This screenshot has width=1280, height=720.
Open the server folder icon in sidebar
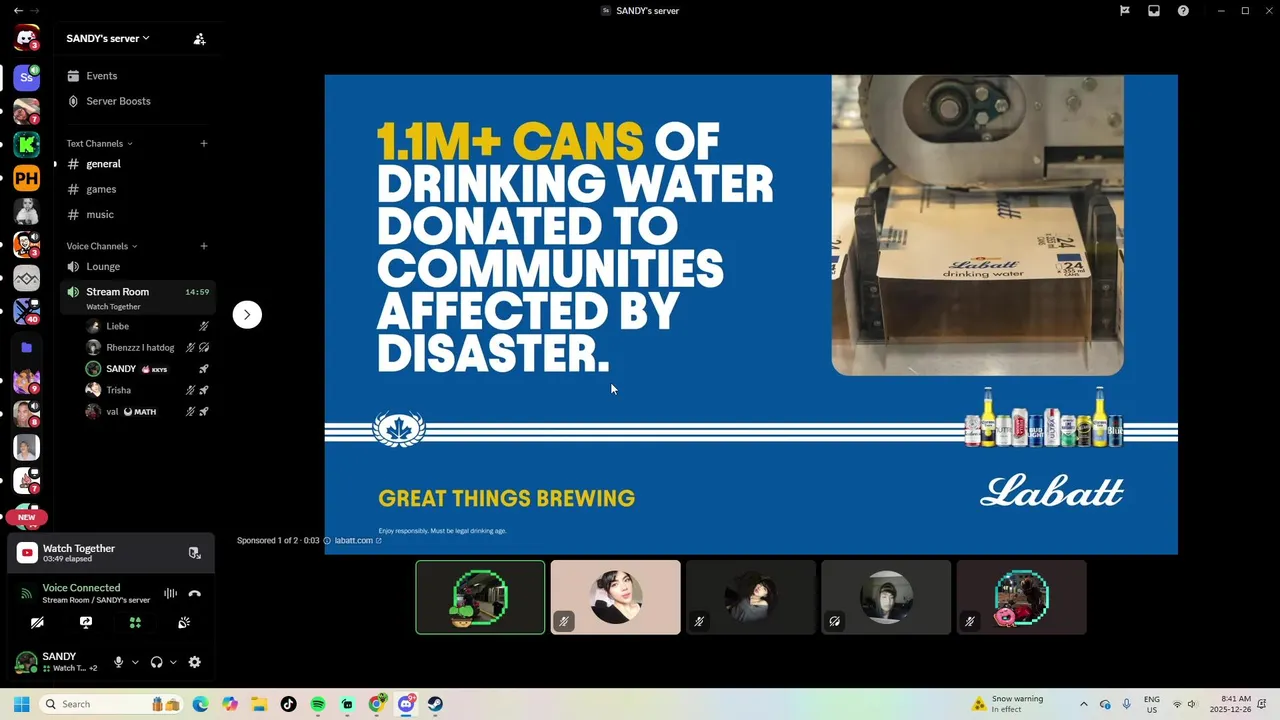tap(26, 347)
